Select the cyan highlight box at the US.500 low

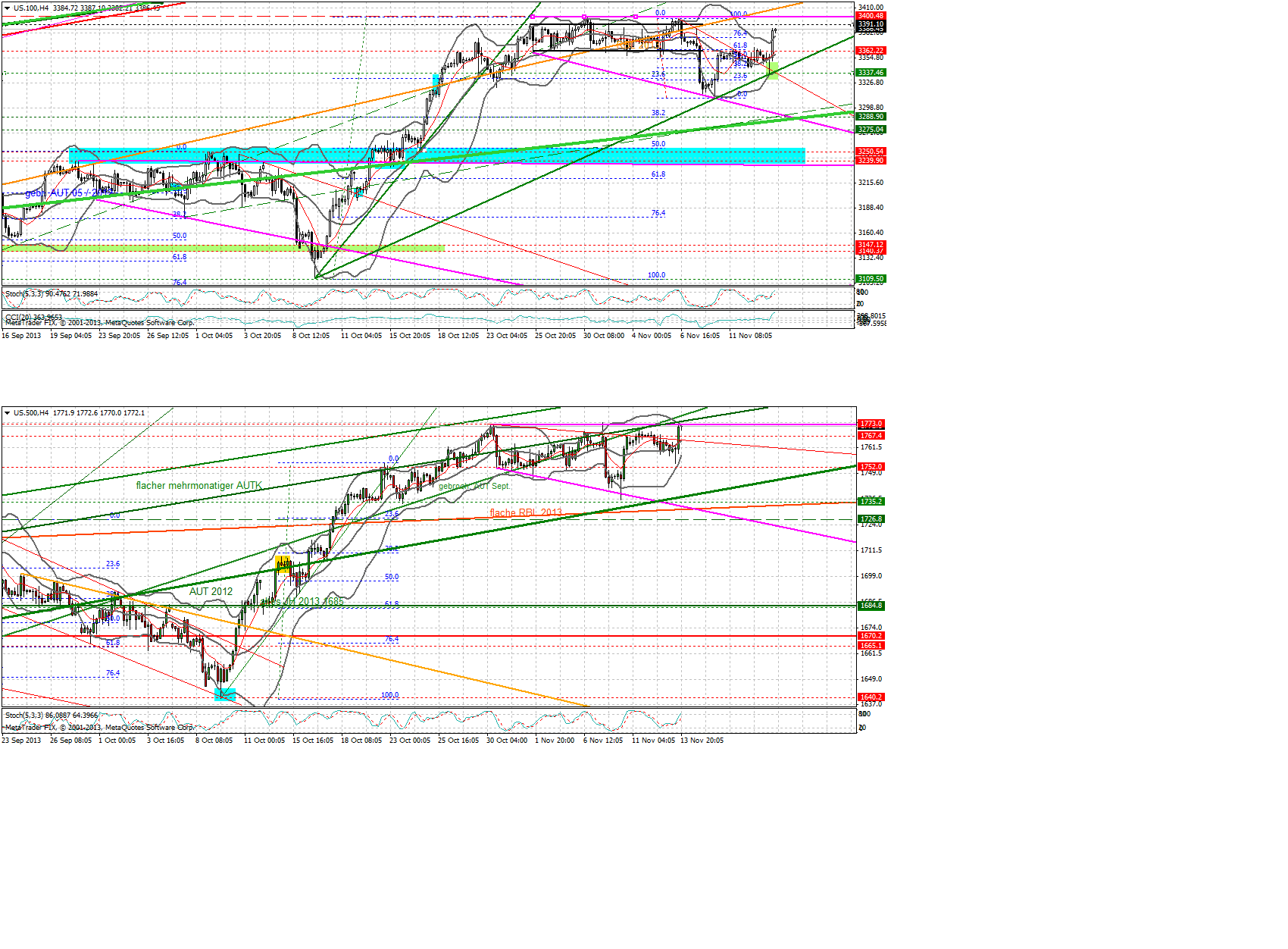click(225, 695)
